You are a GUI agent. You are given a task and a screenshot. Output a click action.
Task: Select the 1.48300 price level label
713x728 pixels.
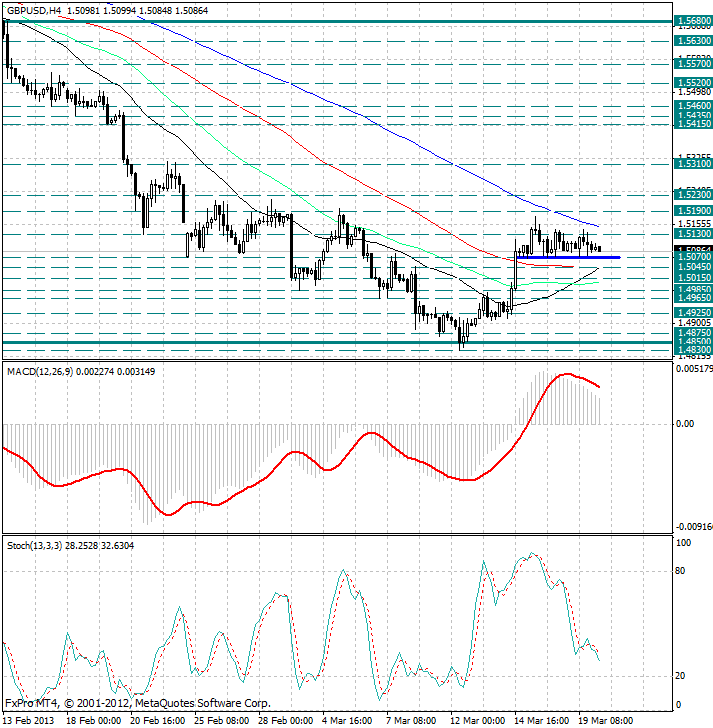tap(693, 350)
